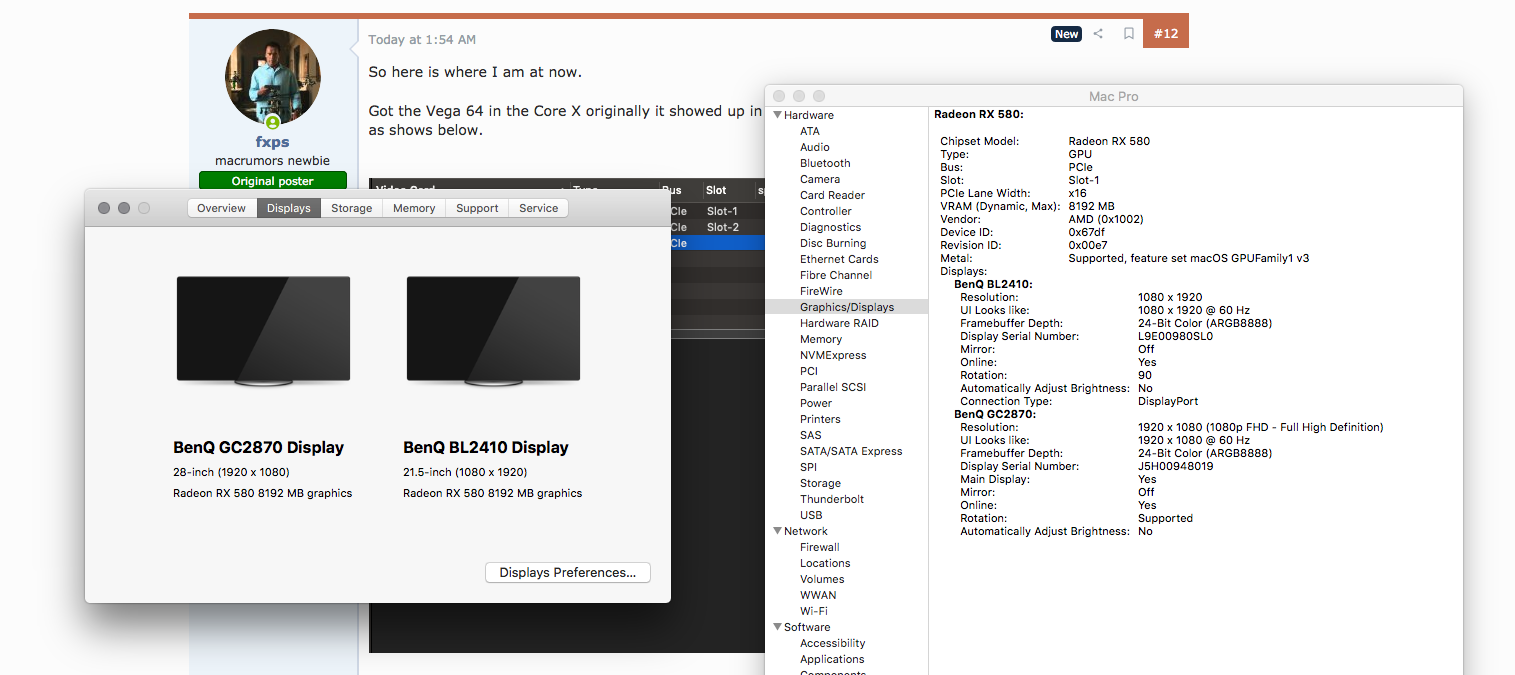Image resolution: width=1515 pixels, height=675 pixels.
Task: Select Accessibility under Software
Action: [x=832, y=643]
